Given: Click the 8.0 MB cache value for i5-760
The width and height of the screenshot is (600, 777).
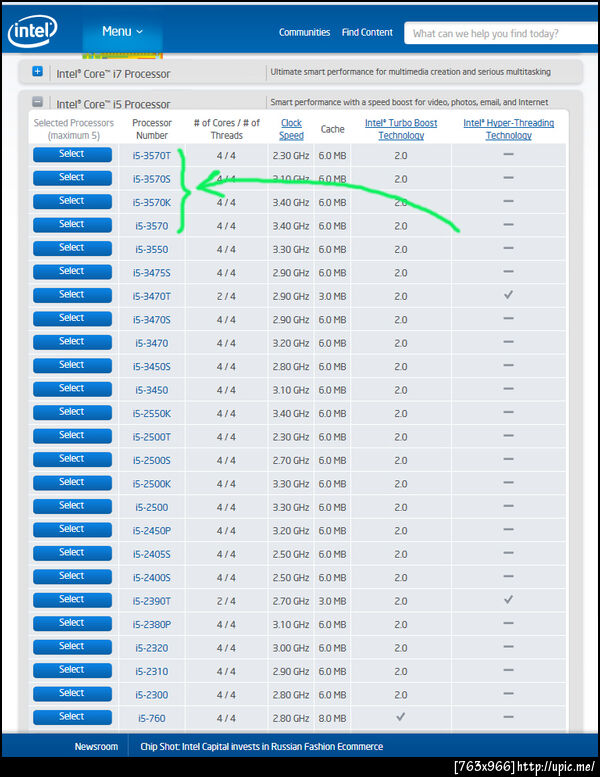Looking at the screenshot, I should [x=332, y=719].
